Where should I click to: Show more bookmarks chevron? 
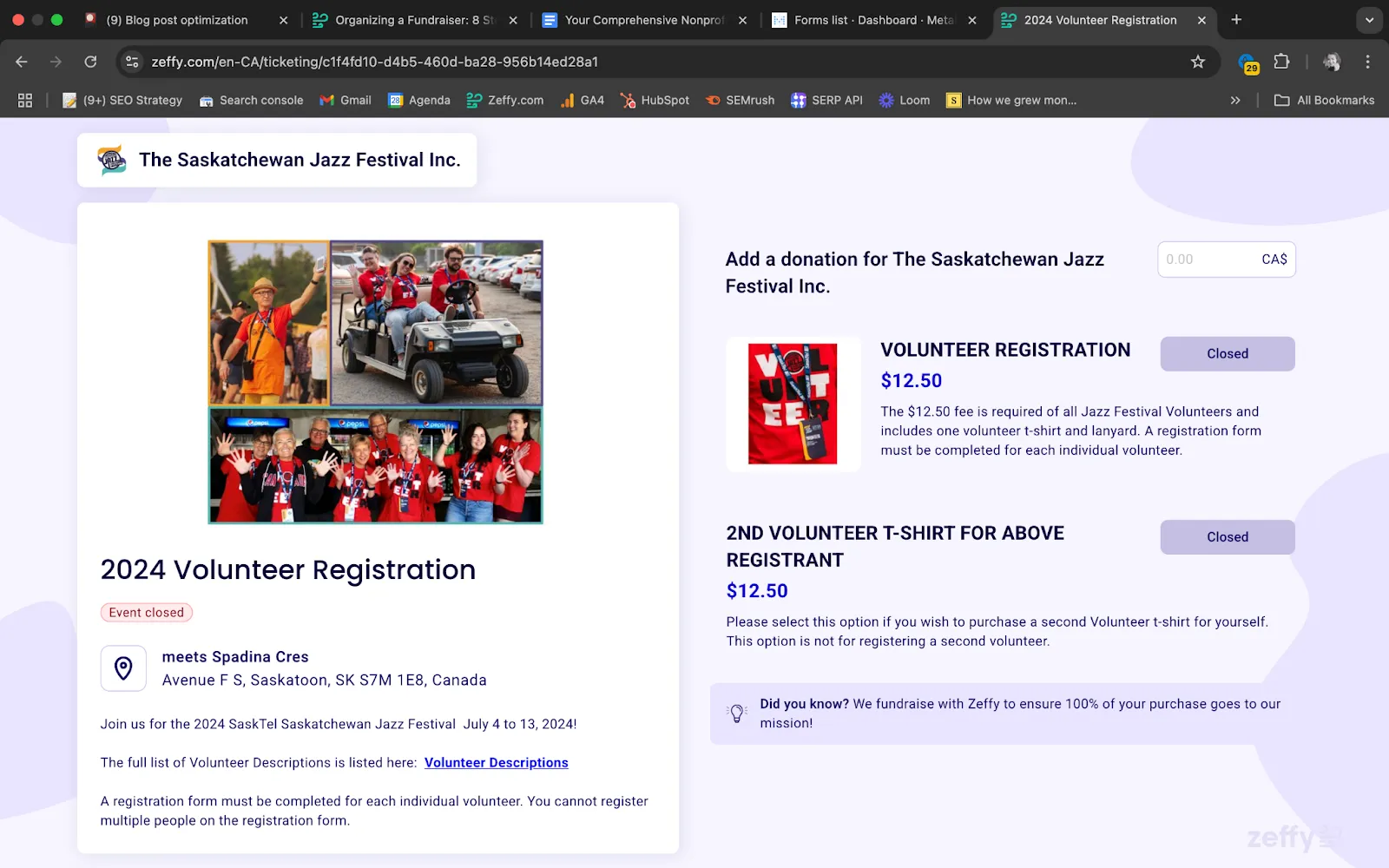1235,101
